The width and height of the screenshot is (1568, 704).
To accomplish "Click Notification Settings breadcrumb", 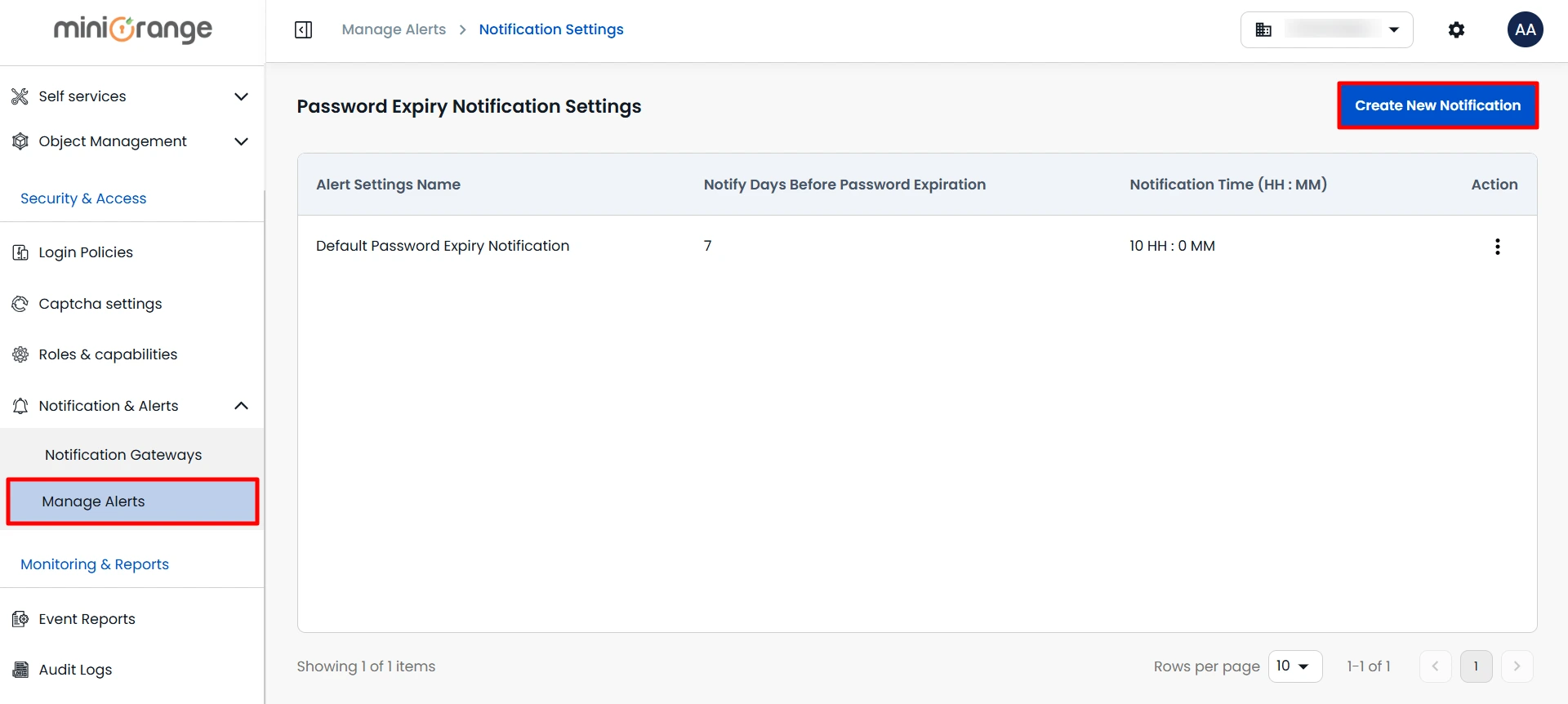I will pyautogui.click(x=551, y=29).
